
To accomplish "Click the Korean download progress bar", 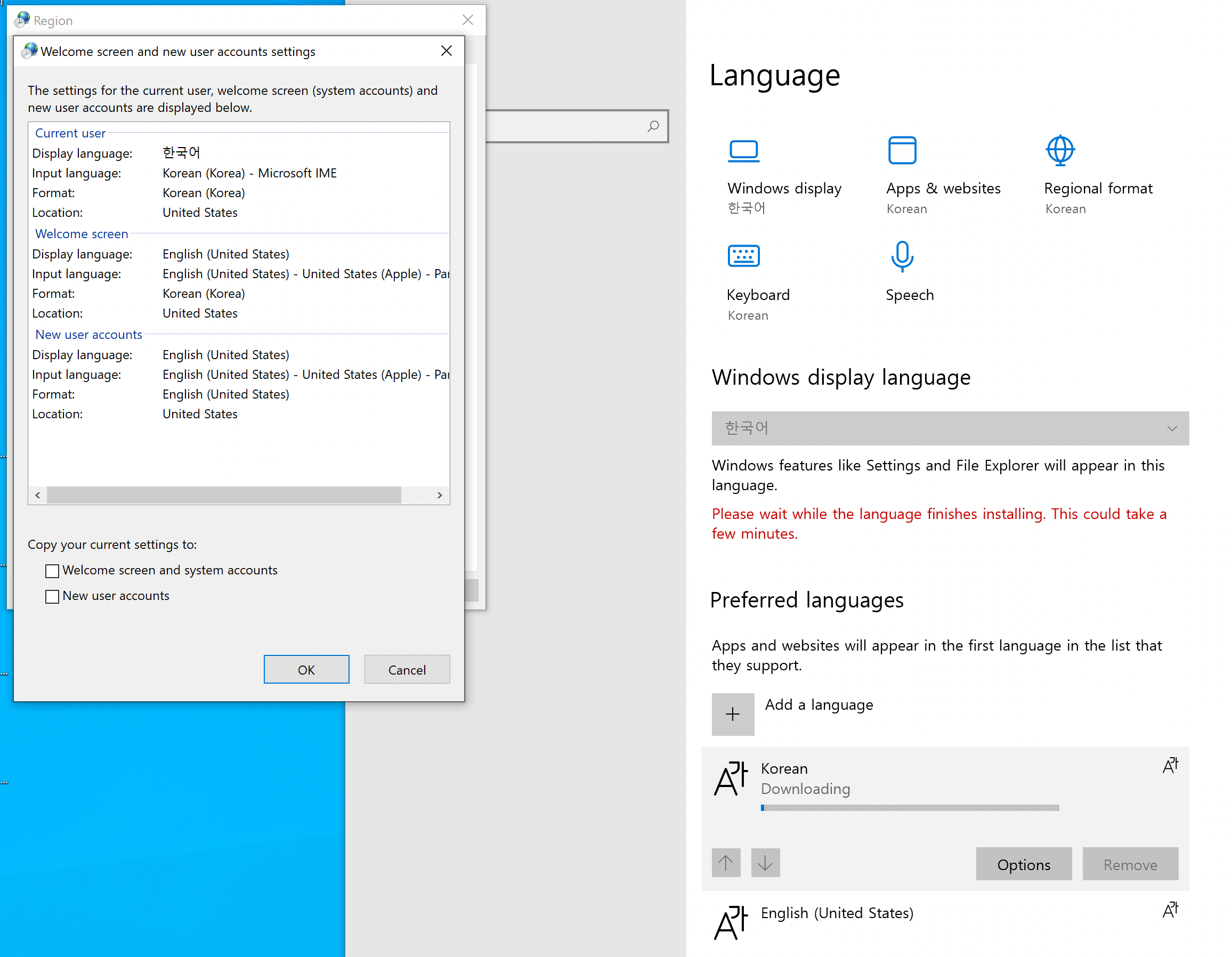I will pyautogui.click(x=909, y=808).
